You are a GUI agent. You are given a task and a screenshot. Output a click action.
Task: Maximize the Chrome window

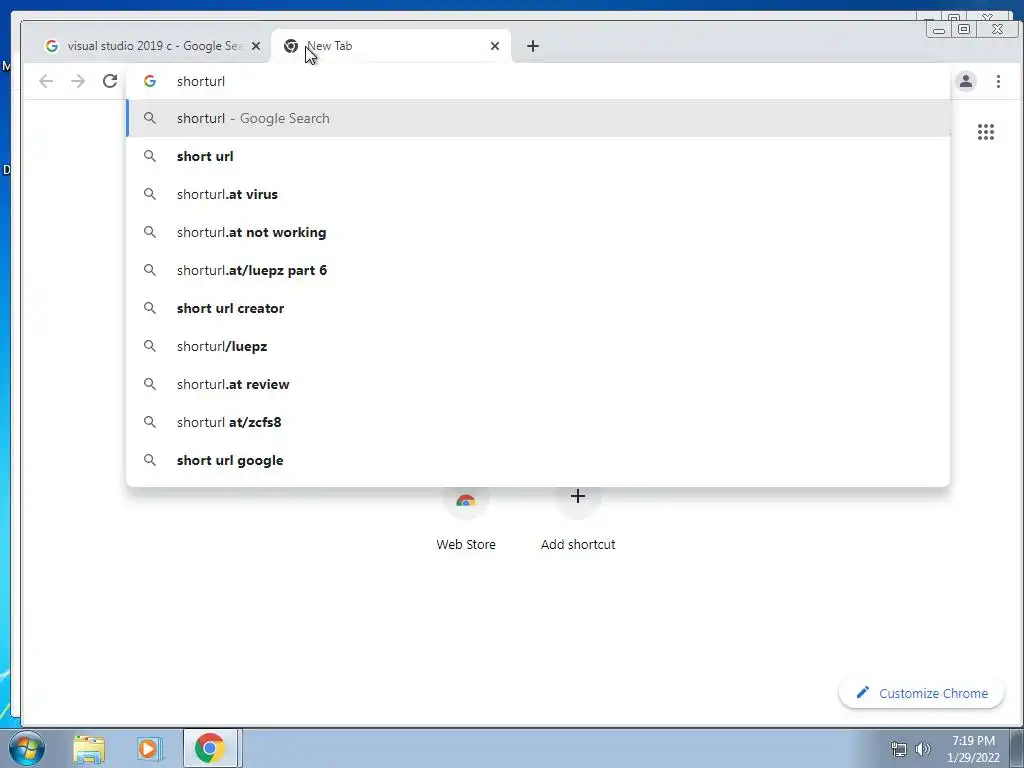pyautogui.click(x=964, y=29)
